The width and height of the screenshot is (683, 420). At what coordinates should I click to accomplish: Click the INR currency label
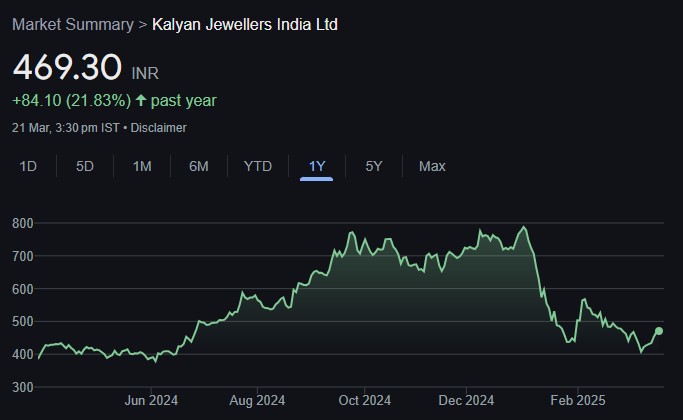[x=145, y=73]
